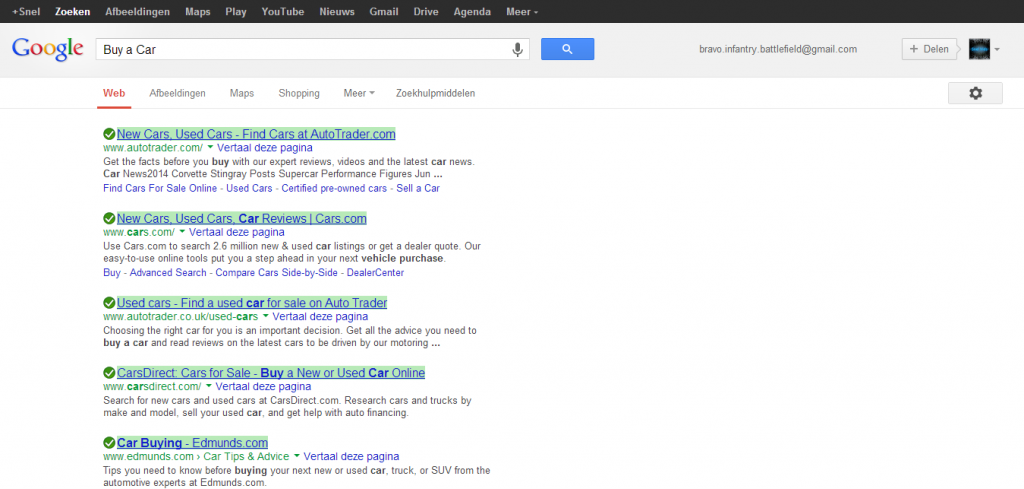This screenshot has height=489, width=1024.
Task: Click the profile avatar picture
Action: pyautogui.click(x=979, y=49)
